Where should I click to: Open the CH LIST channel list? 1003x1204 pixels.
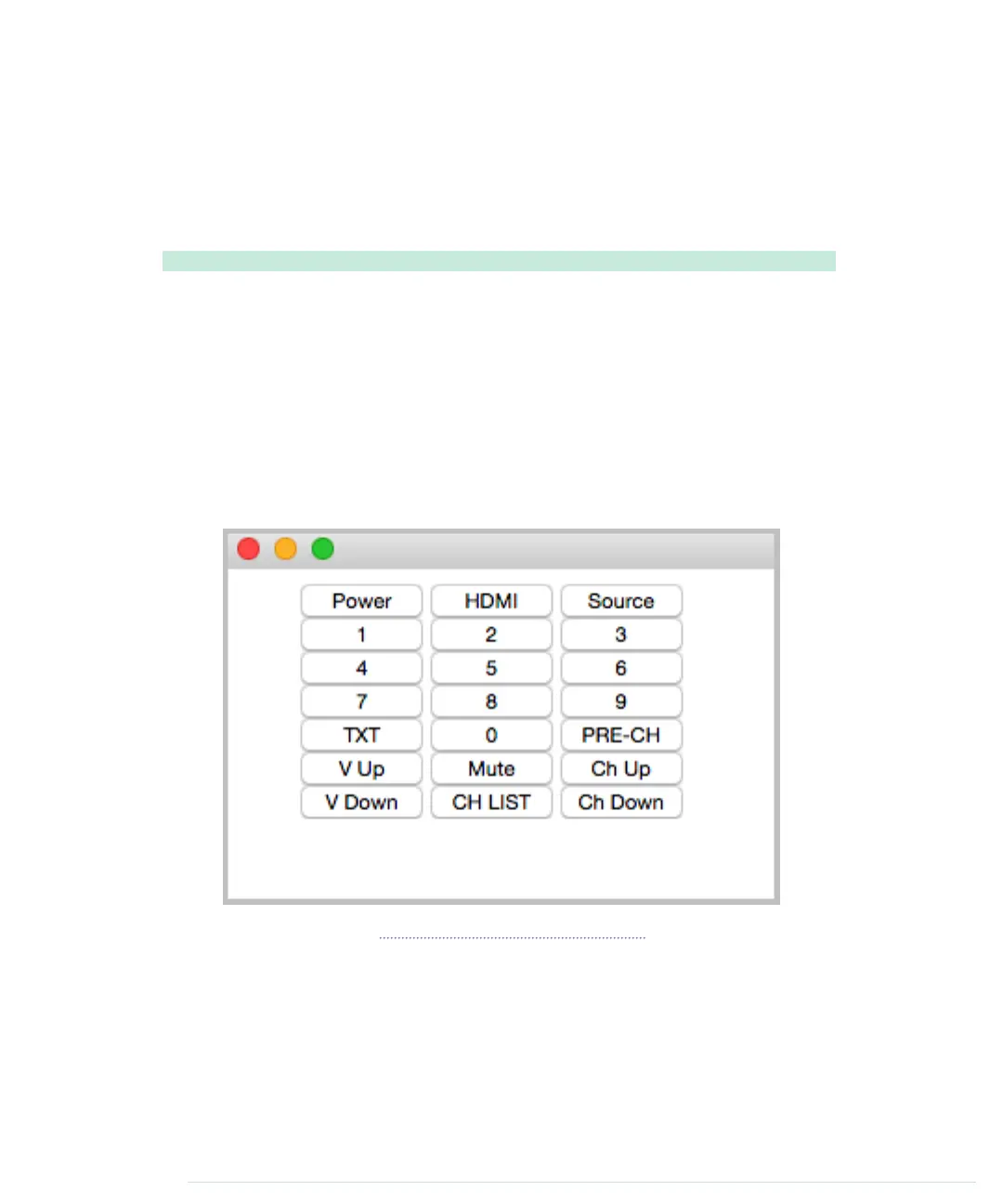pos(491,802)
